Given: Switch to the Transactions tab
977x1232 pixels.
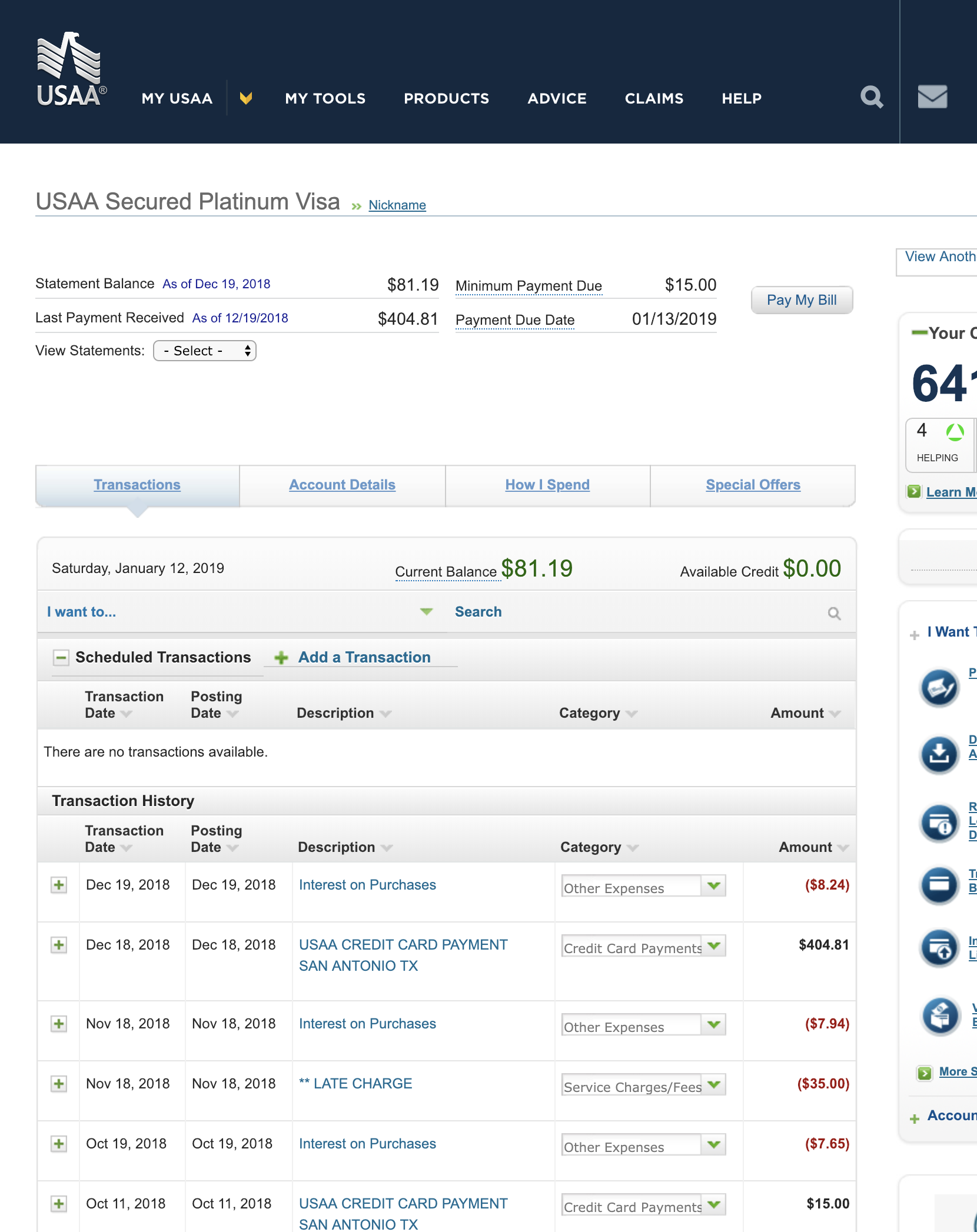Looking at the screenshot, I should 137,485.
